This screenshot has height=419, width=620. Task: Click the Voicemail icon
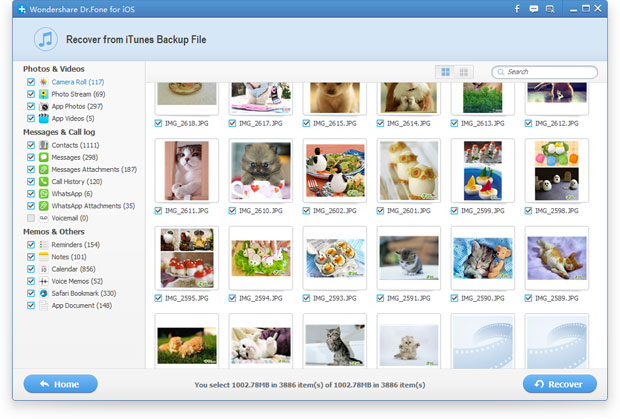click(43, 218)
